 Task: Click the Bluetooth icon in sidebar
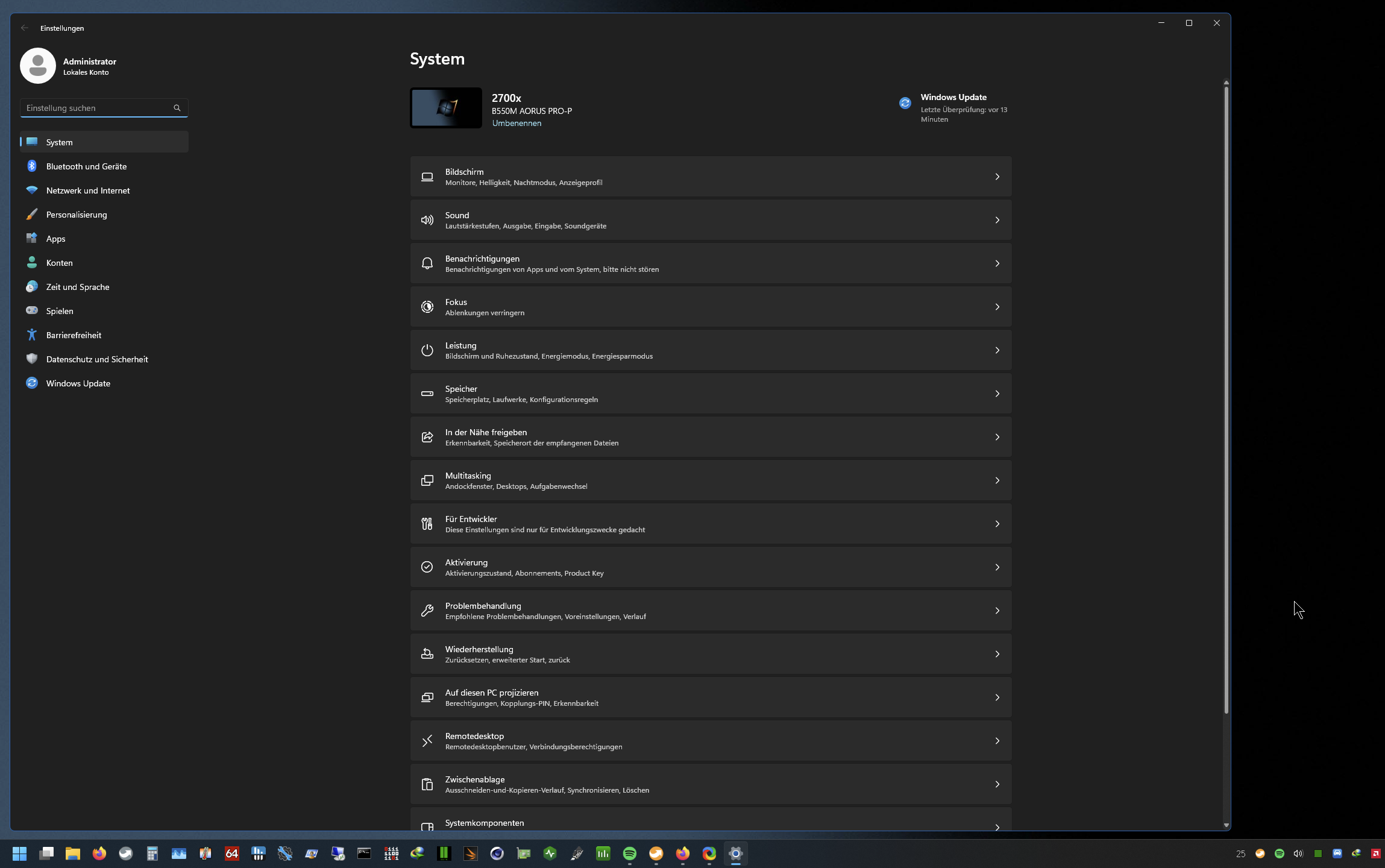(32, 166)
